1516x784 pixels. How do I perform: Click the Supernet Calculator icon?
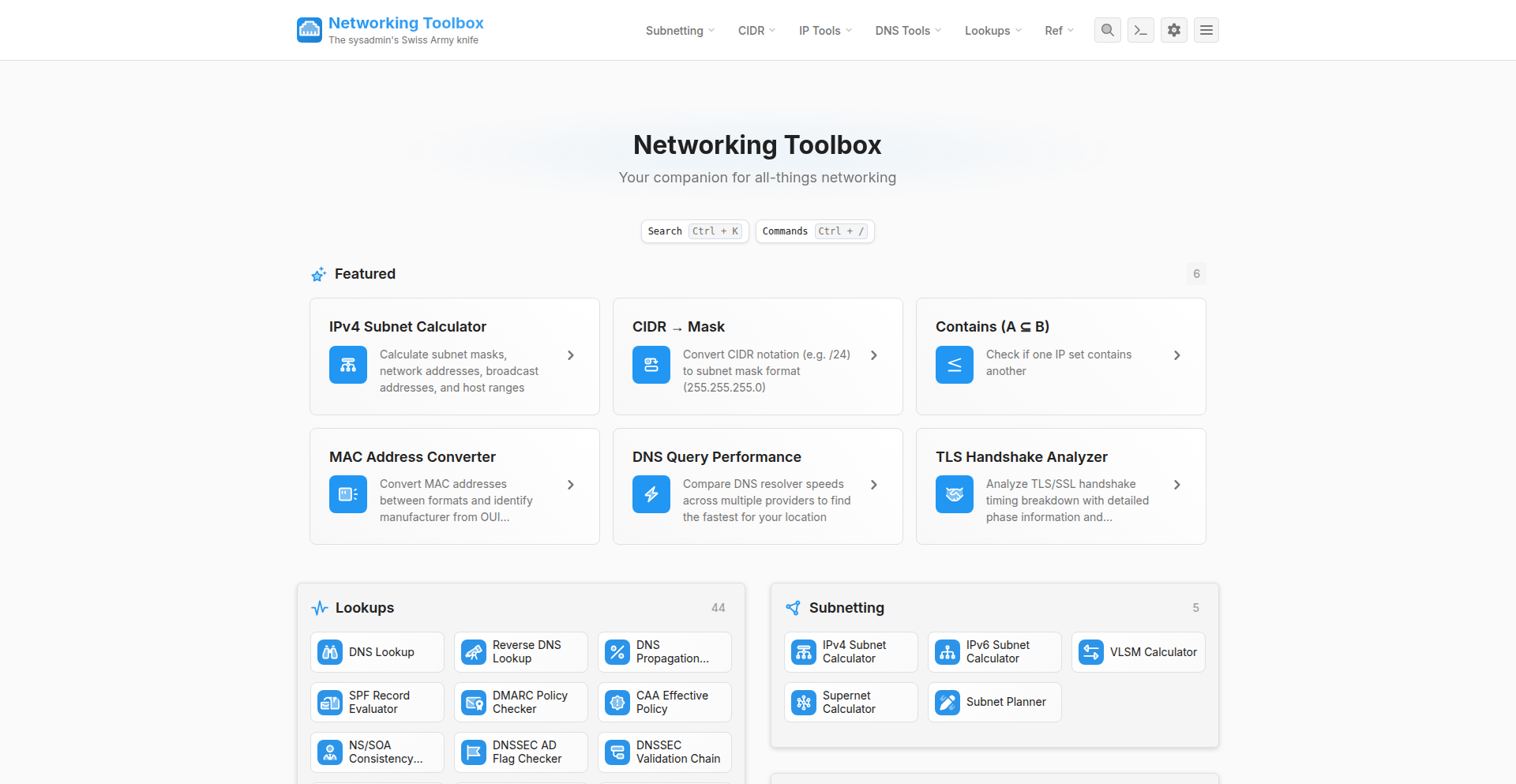(804, 703)
